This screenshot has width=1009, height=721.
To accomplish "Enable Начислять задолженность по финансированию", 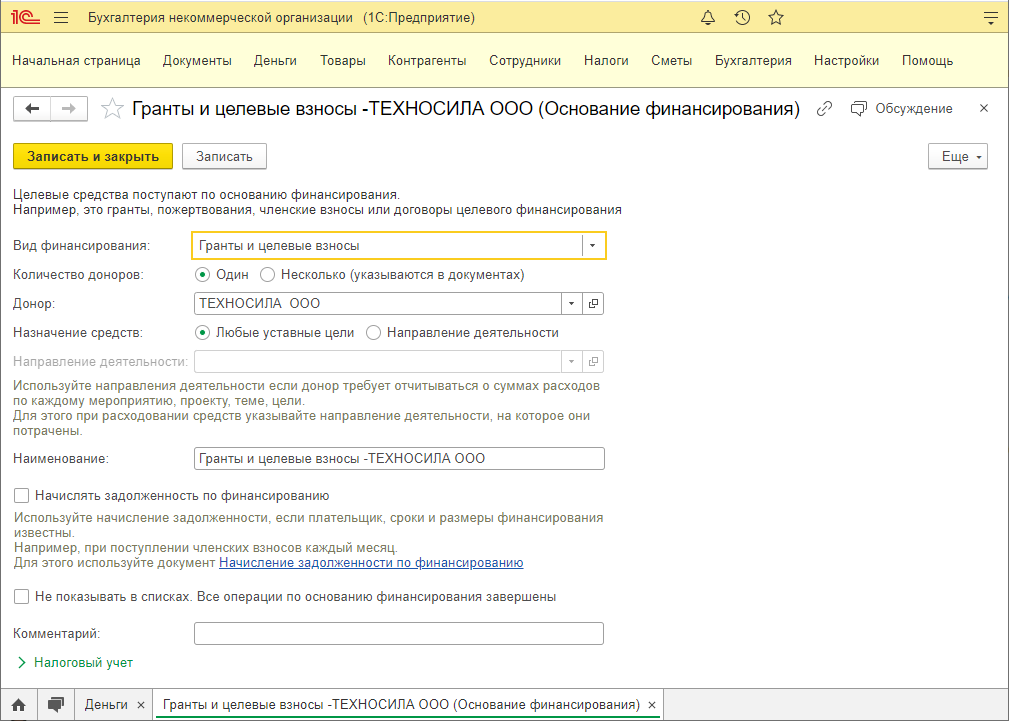I will (22, 496).
